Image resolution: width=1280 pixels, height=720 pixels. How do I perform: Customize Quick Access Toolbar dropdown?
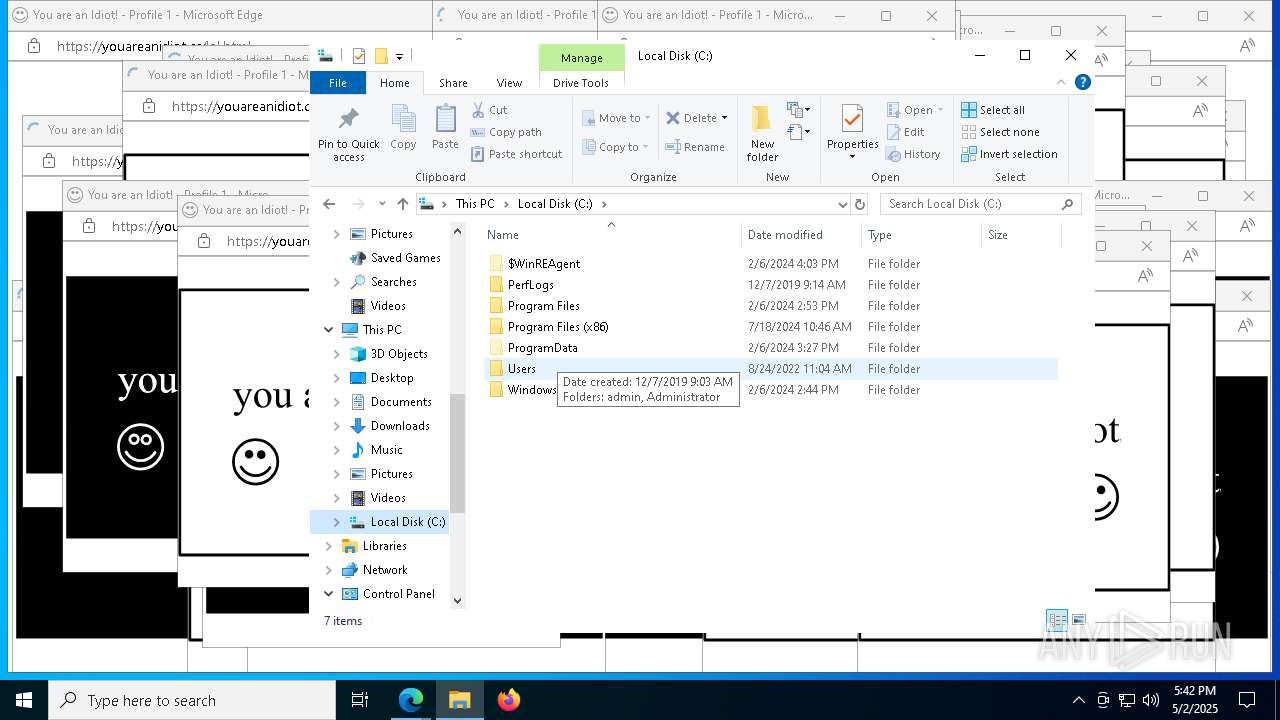(399, 56)
